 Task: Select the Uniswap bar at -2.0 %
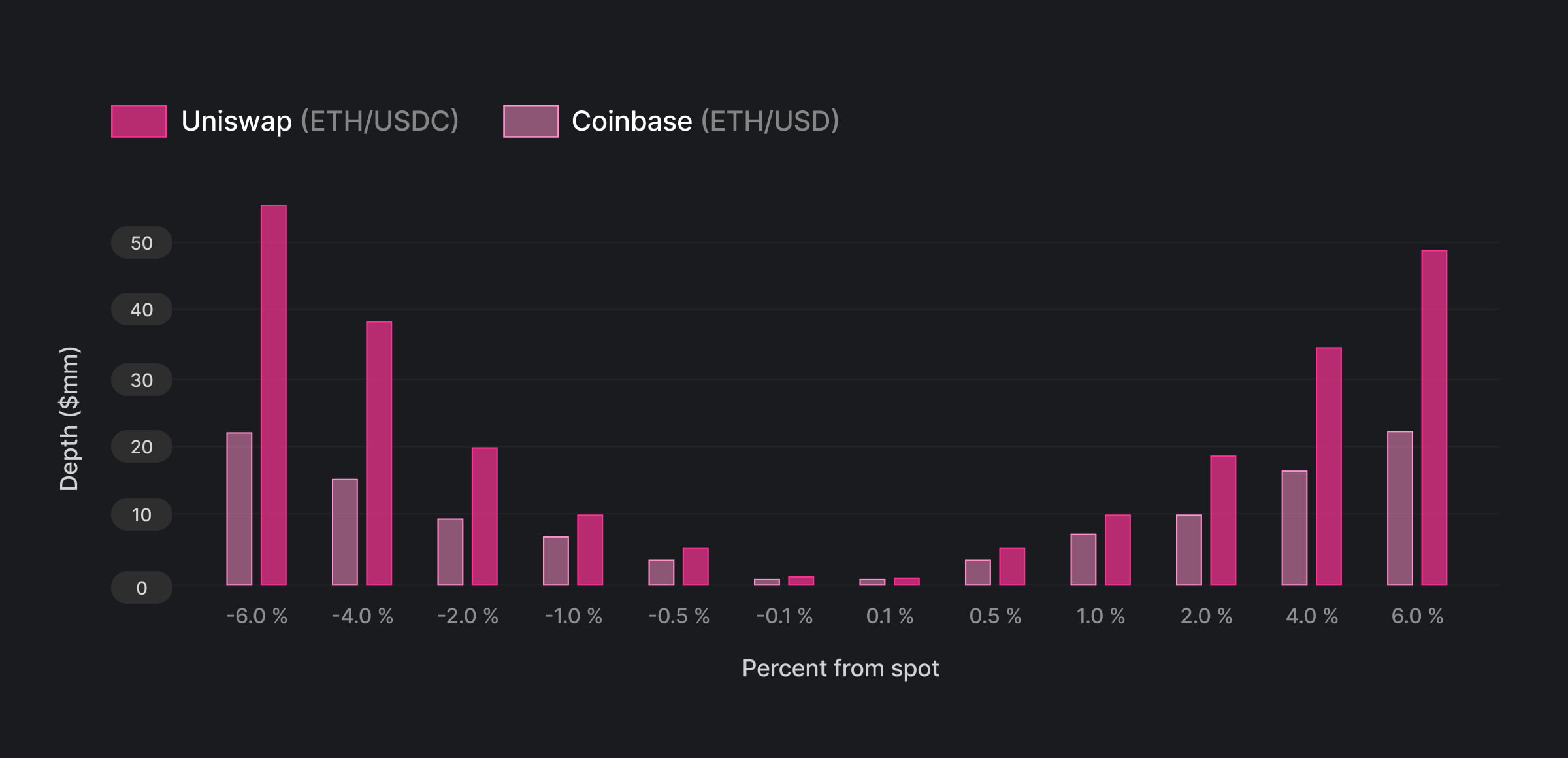point(484,516)
